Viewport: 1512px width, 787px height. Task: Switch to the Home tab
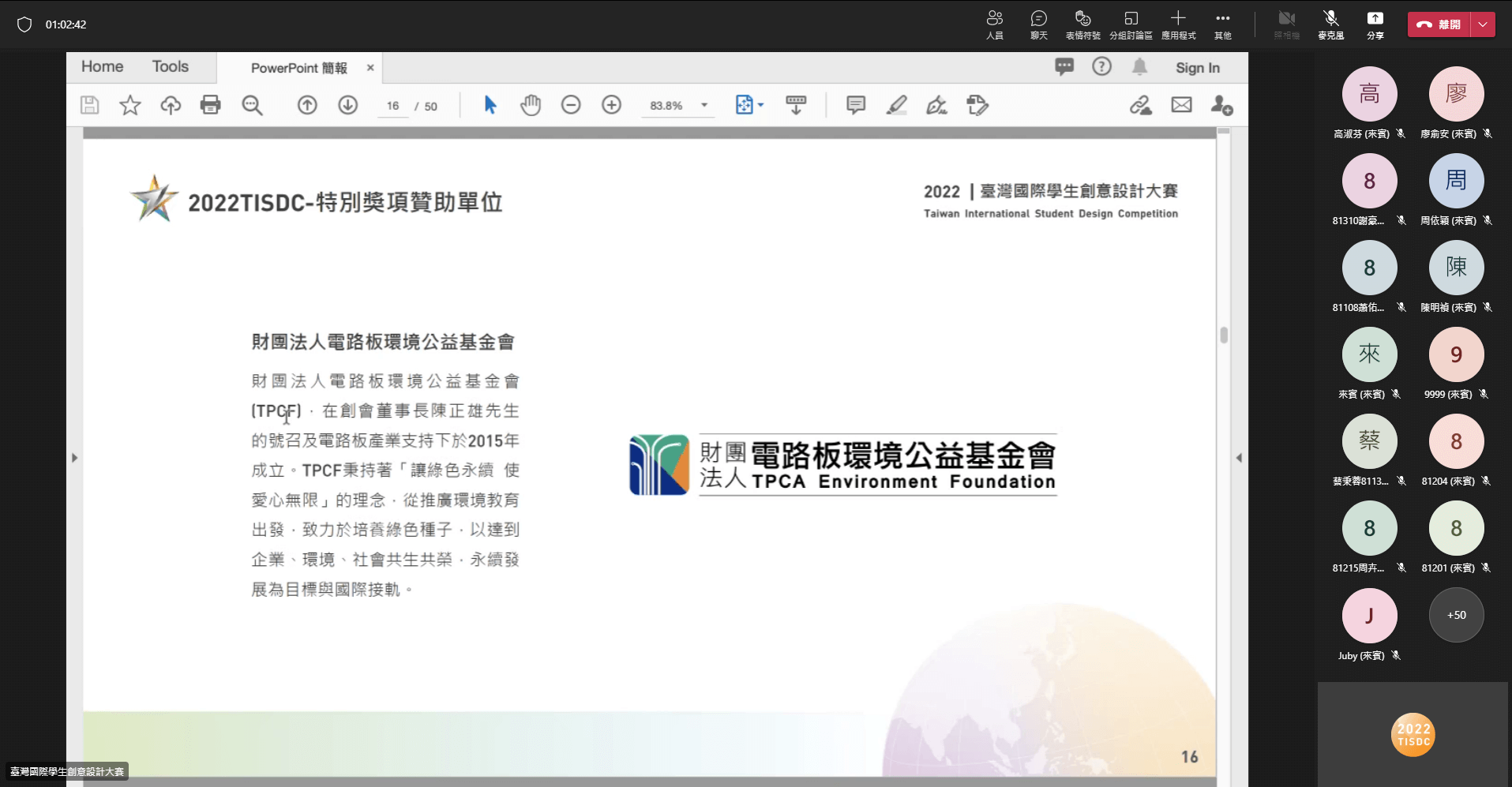tap(102, 67)
